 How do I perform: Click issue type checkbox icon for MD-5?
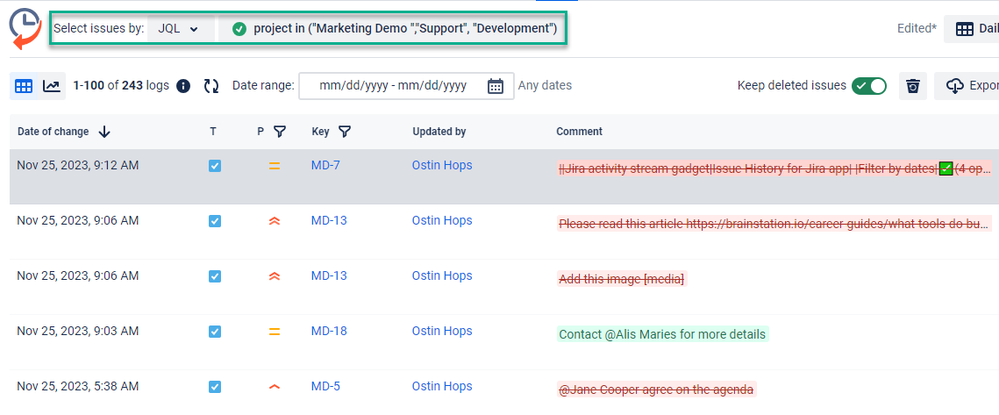tap(215, 387)
